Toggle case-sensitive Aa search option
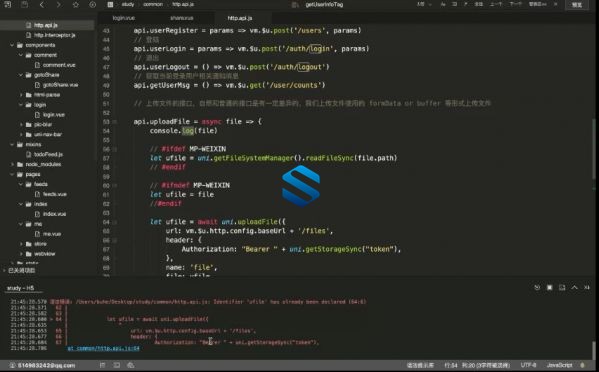This screenshot has width=599, height=372. click(443, 4)
